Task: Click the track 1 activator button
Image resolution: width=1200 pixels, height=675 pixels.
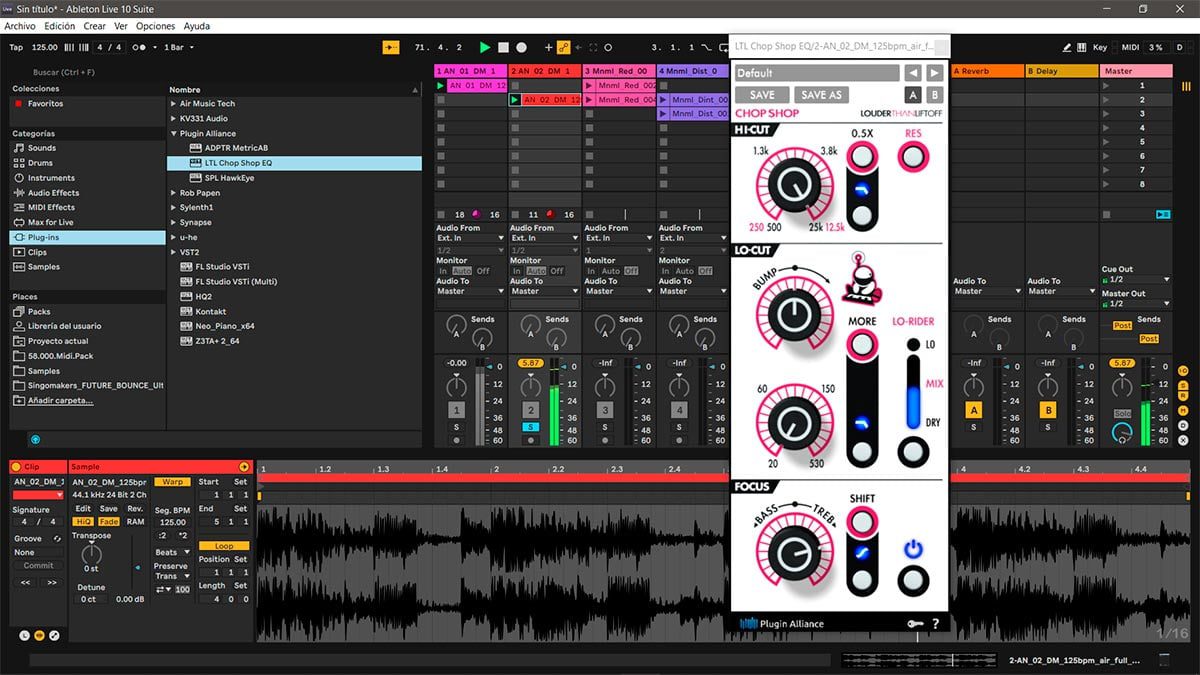Action: pyautogui.click(x=457, y=410)
